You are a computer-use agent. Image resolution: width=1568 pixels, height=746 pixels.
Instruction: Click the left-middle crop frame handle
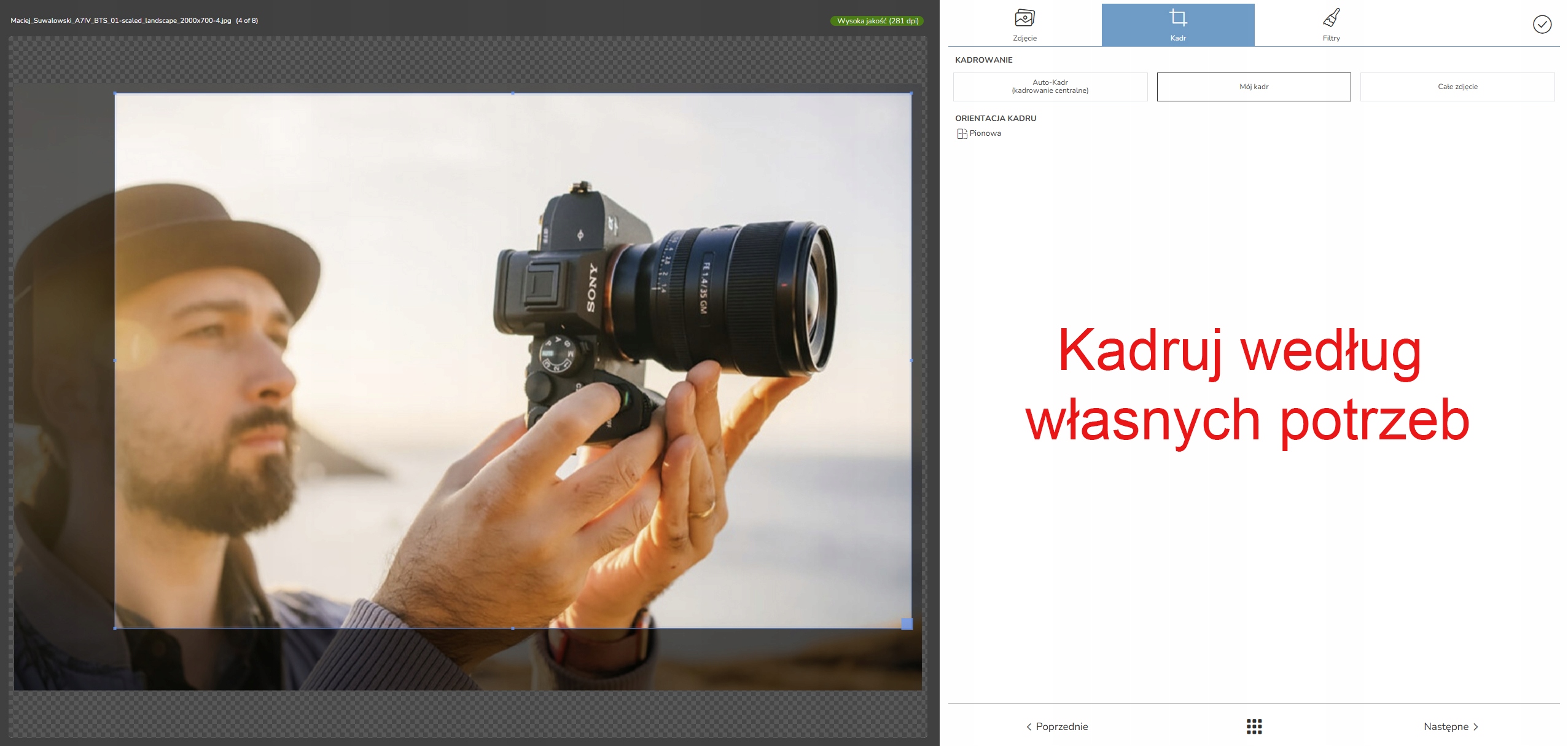[x=115, y=361]
